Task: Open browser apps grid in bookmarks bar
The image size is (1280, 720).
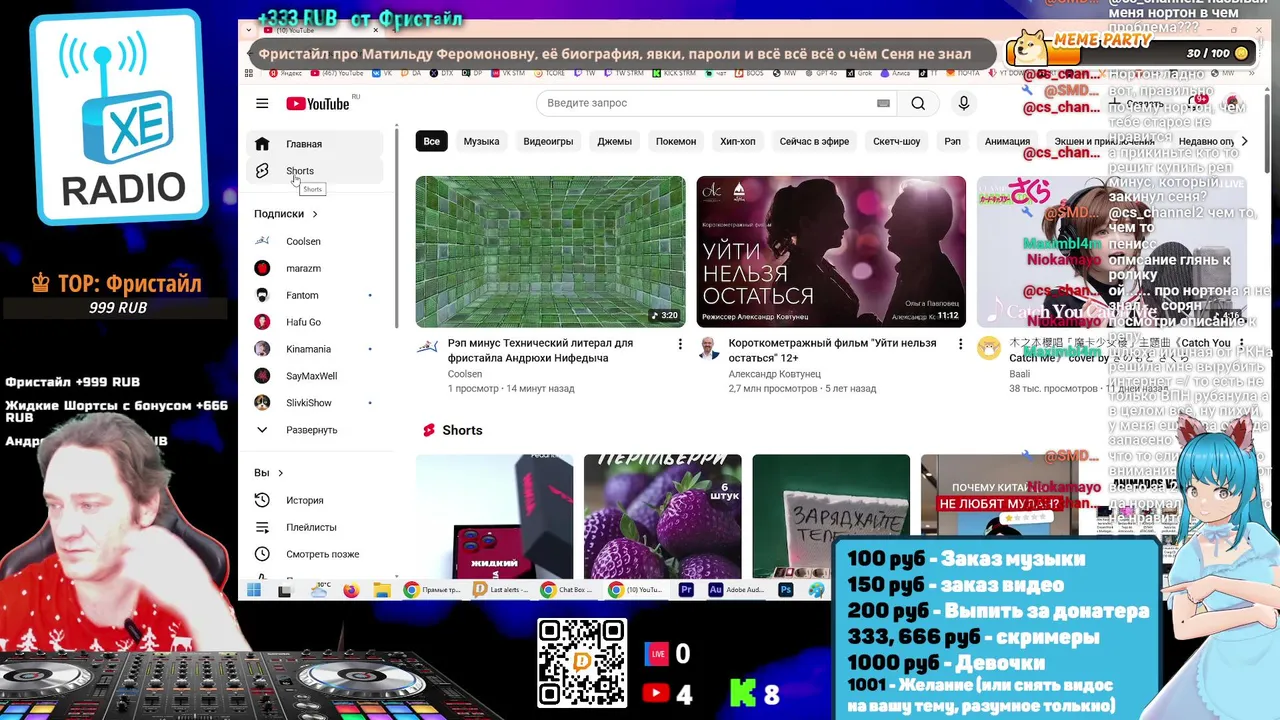Action: [x=249, y=73]
